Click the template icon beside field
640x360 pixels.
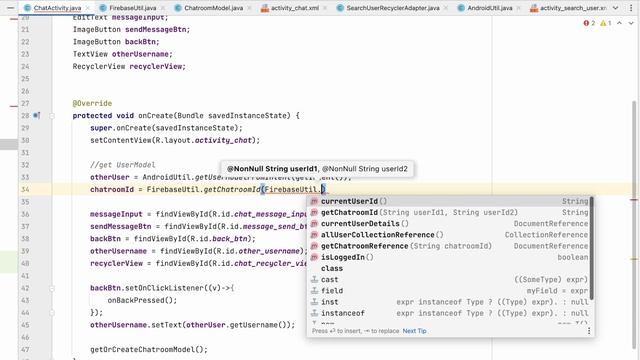314,291
